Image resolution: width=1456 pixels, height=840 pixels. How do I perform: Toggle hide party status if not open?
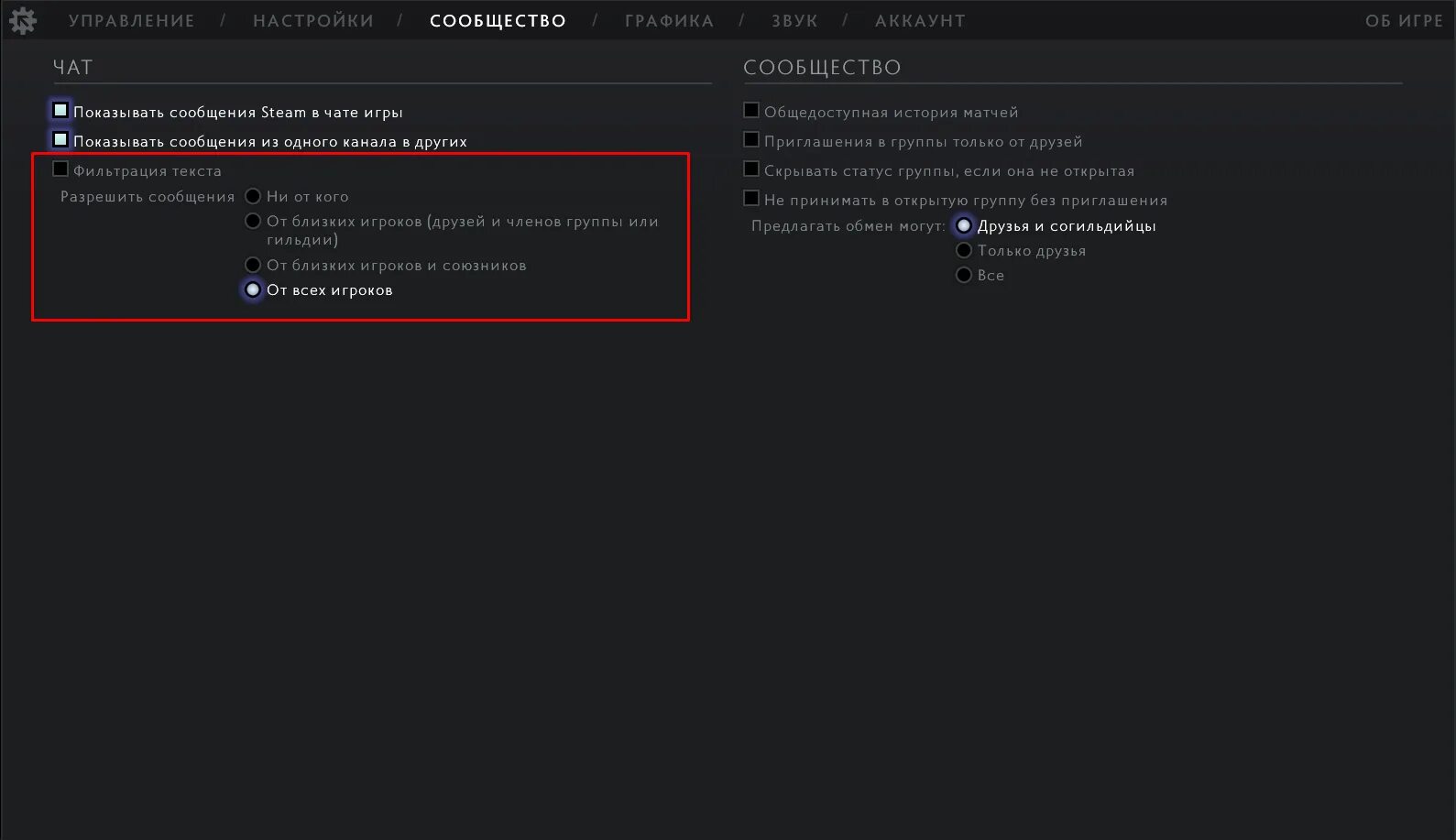coord(751,169)
